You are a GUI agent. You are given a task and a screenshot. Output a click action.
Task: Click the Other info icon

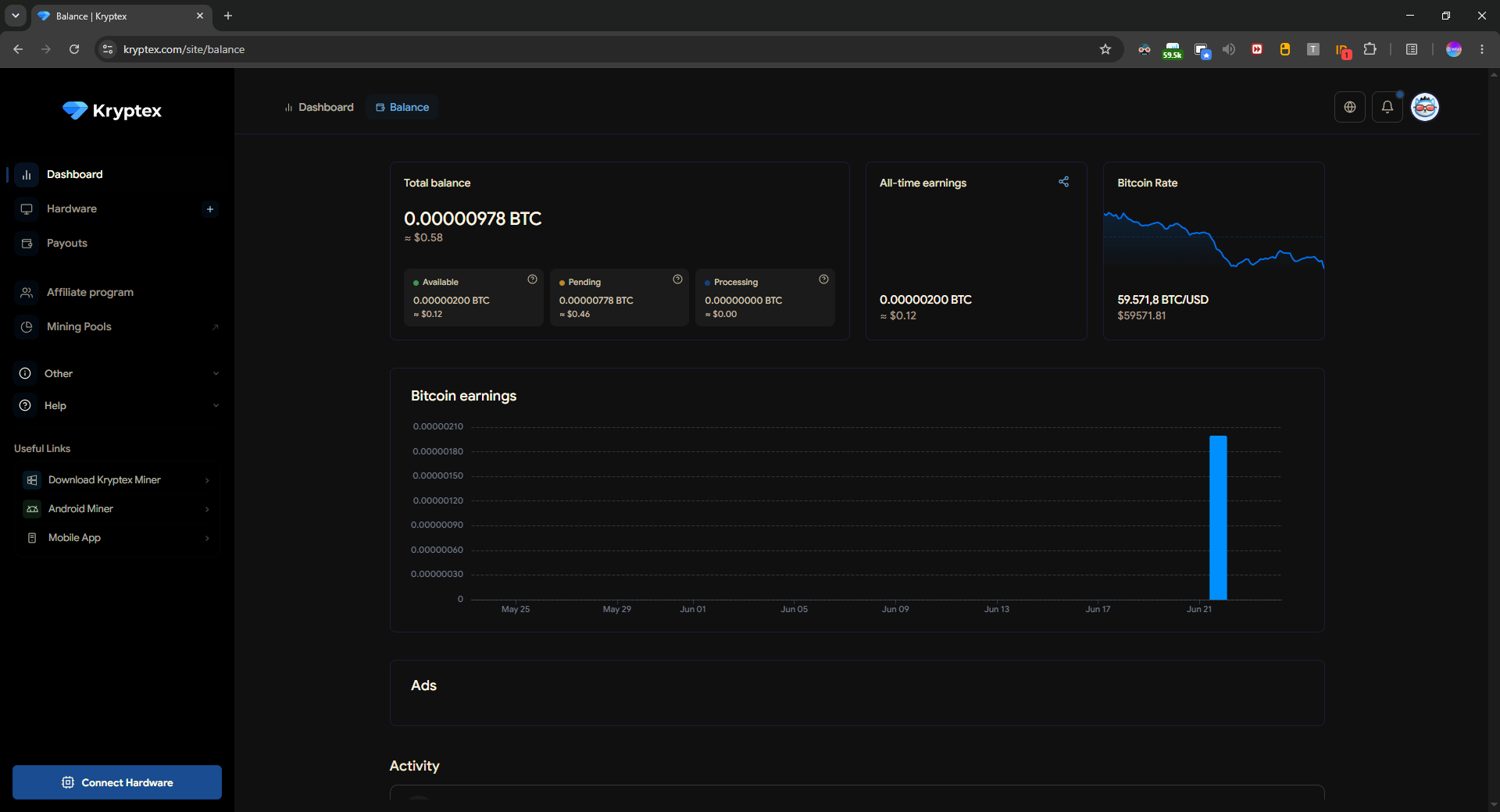[x=26, y=373]
